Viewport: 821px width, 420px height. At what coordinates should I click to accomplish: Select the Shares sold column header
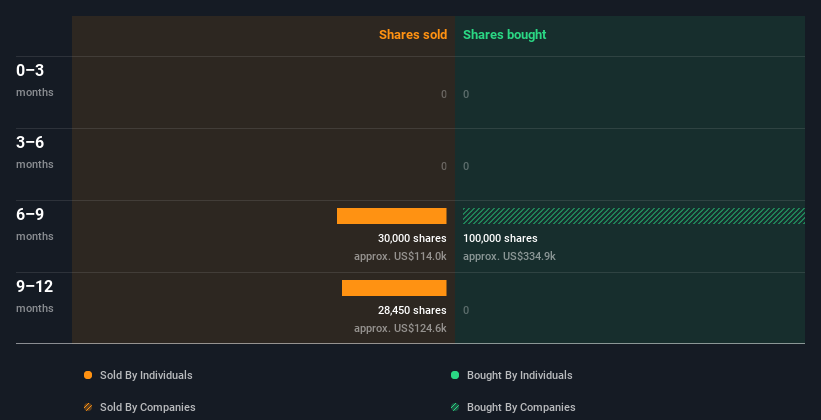pos(412,35)
